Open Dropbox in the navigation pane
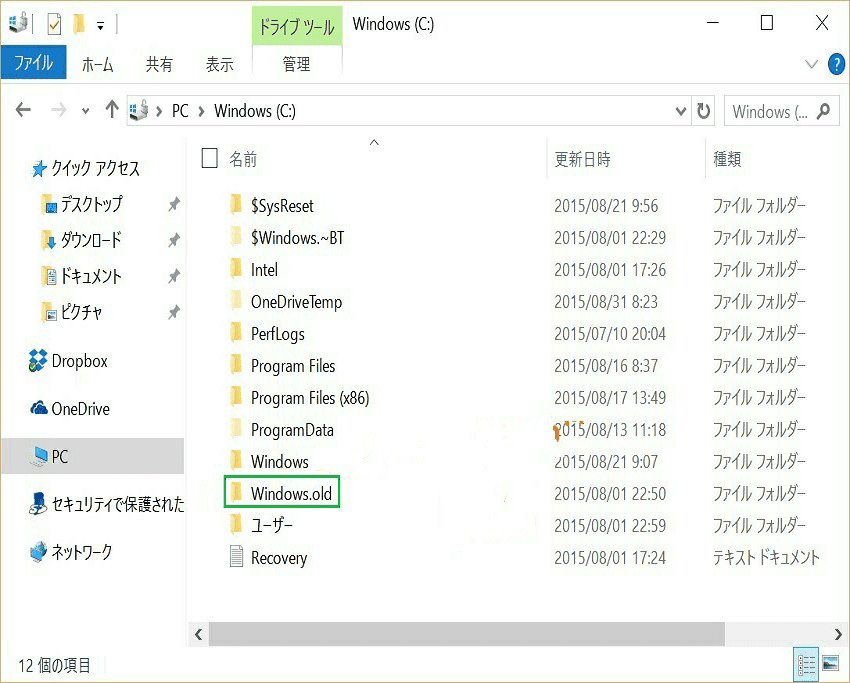Screen dimensions: 850x683 click(68, 361)
